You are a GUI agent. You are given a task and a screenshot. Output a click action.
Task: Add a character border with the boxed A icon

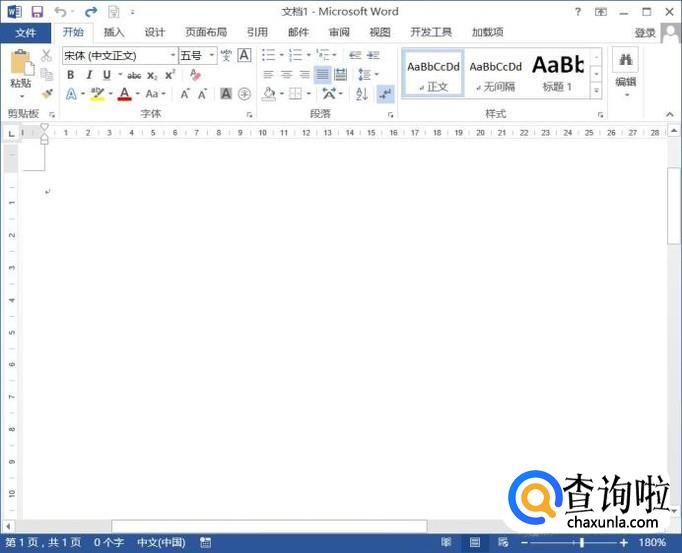coord(244,55)
